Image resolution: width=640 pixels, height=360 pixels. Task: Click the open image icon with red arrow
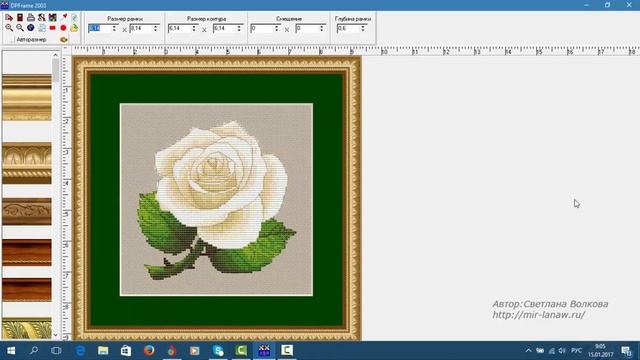click(x=9, y=18)
